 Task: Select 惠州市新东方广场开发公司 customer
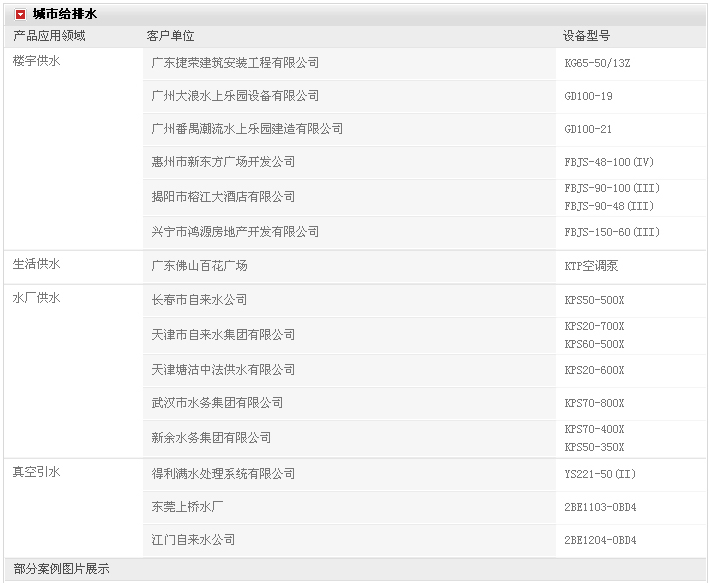tap(223, 162)
